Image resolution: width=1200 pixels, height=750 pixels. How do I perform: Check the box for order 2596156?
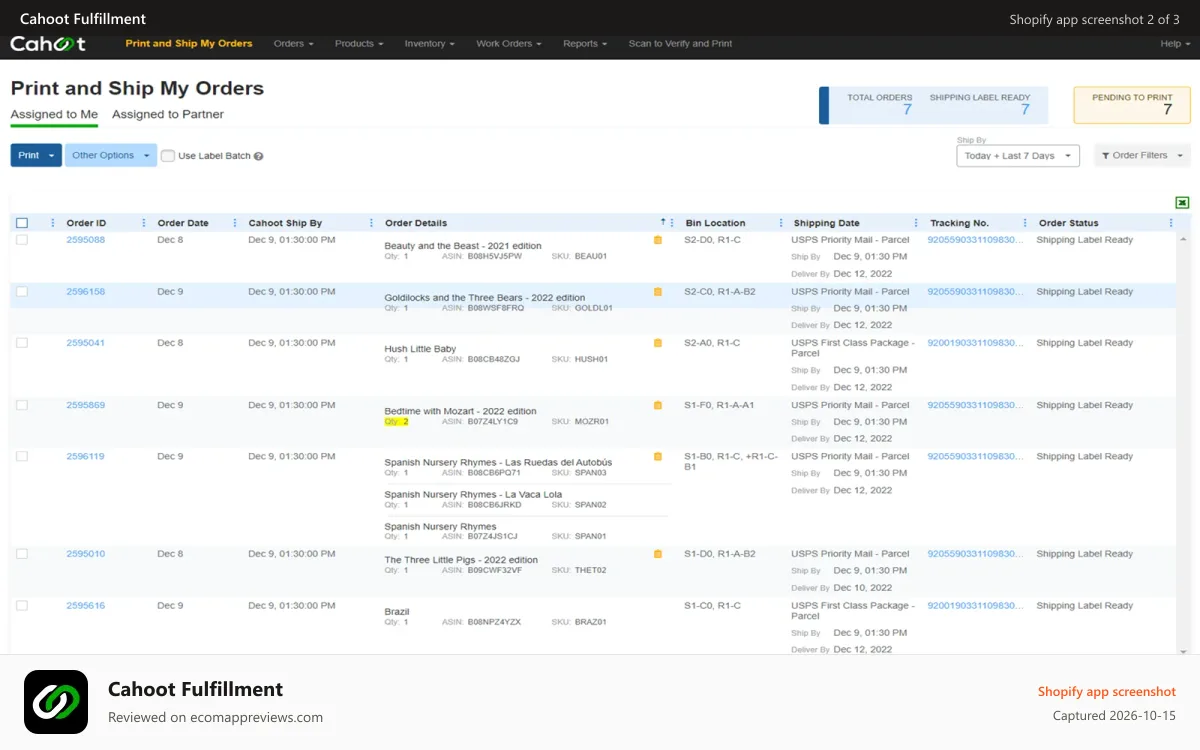pos(22,292)
